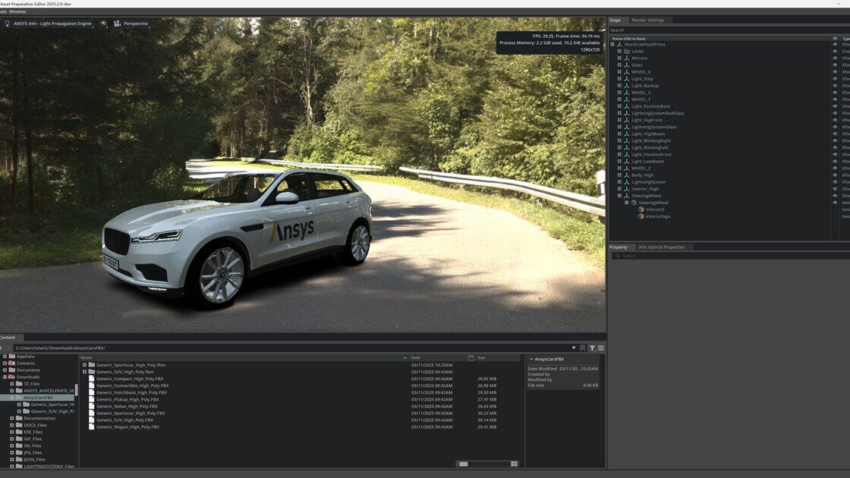Screen dimensions: 850x478
Task: Collapse the World (defaultPrim) node
Action: [613, 44]
